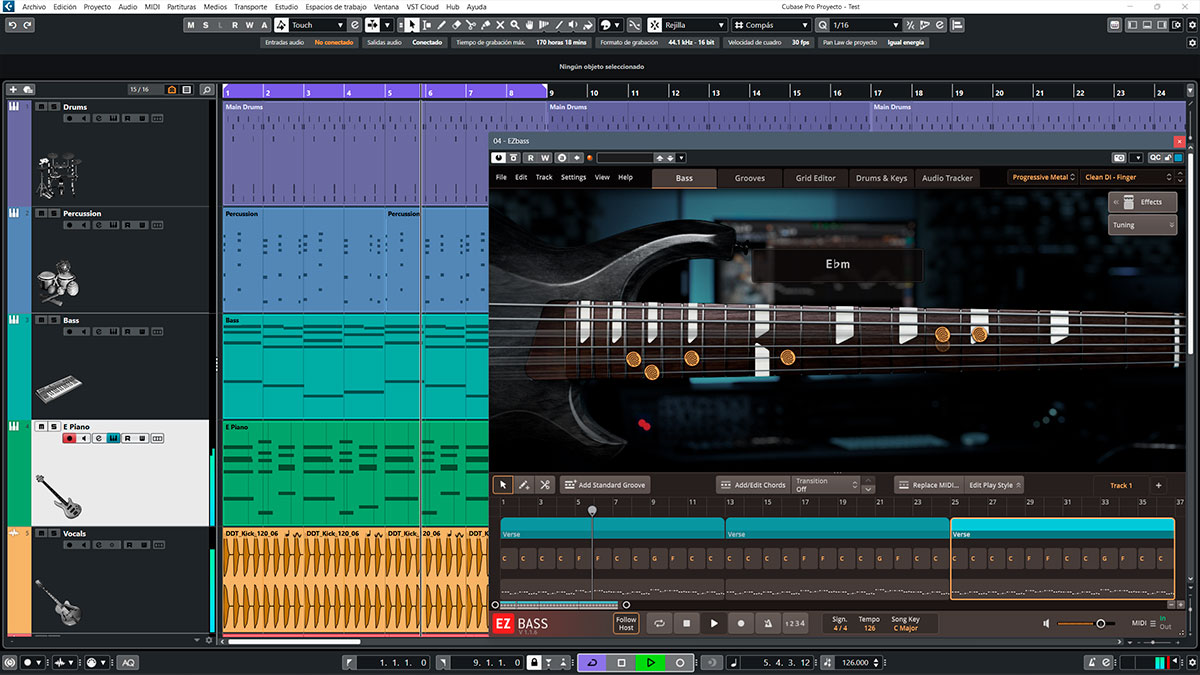Viewport: 1200px width, 675px height.
Task: Open the EZbass Settings menu
Action: pyautogui.click(x=574, y=177)
